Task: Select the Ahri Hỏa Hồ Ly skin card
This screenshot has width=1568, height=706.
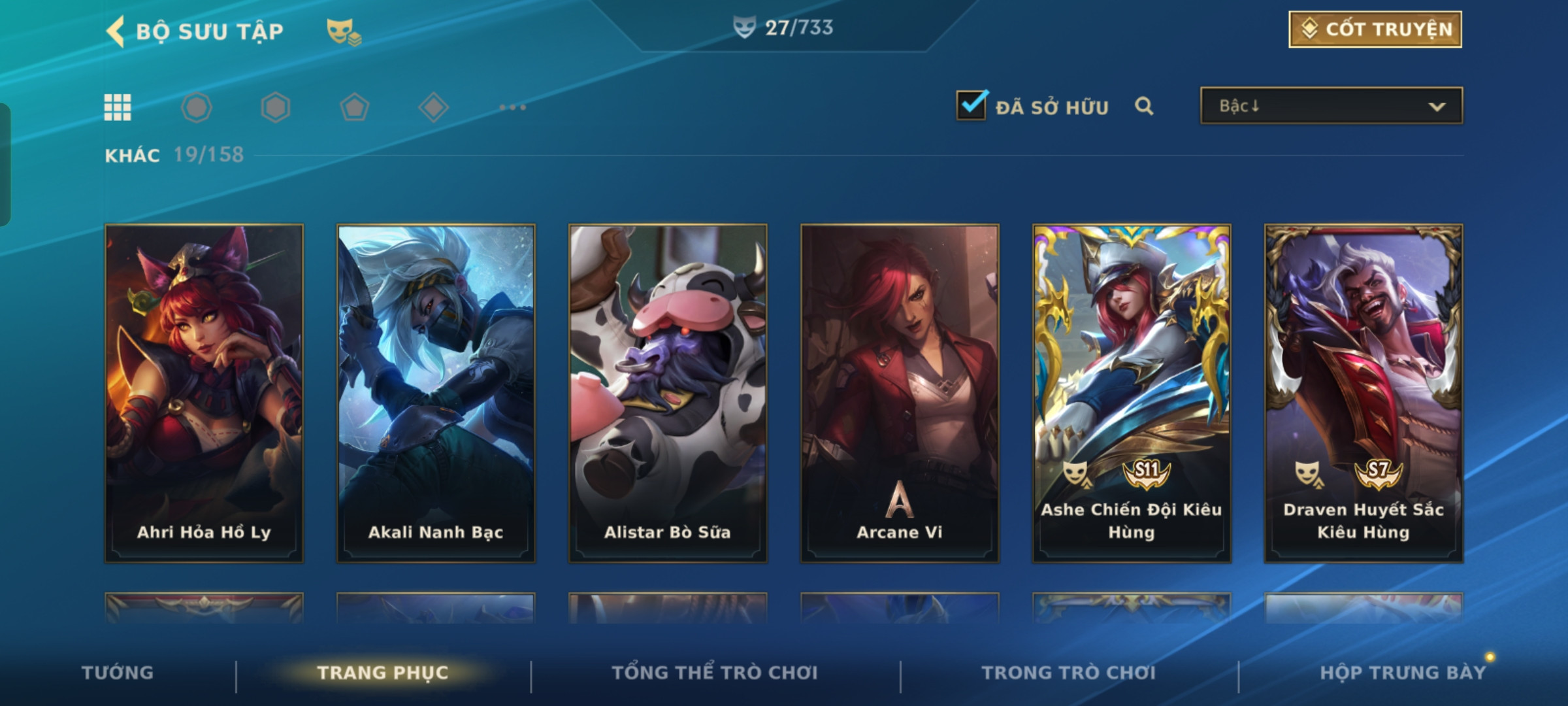Action: click(x=204, y=394)
